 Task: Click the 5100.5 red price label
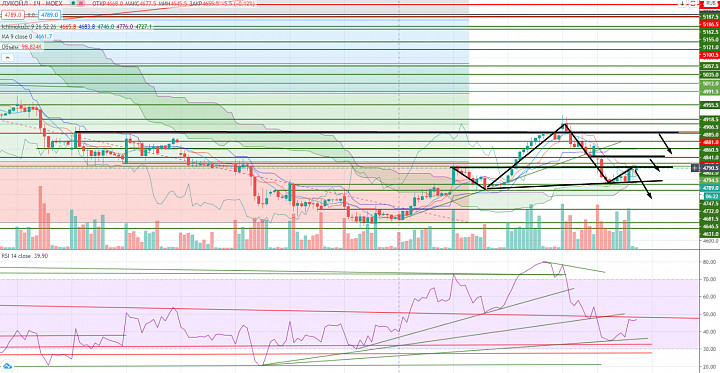pos(709,55)
